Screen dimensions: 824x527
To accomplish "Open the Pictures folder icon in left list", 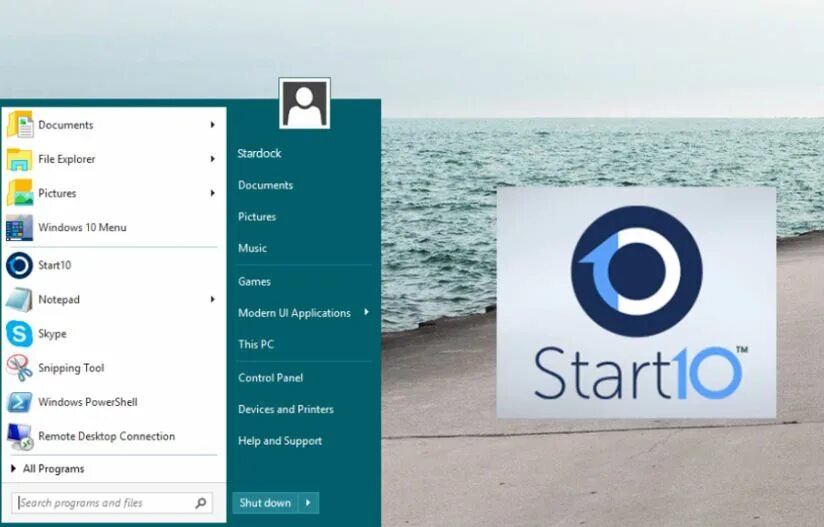I will 19,193.
